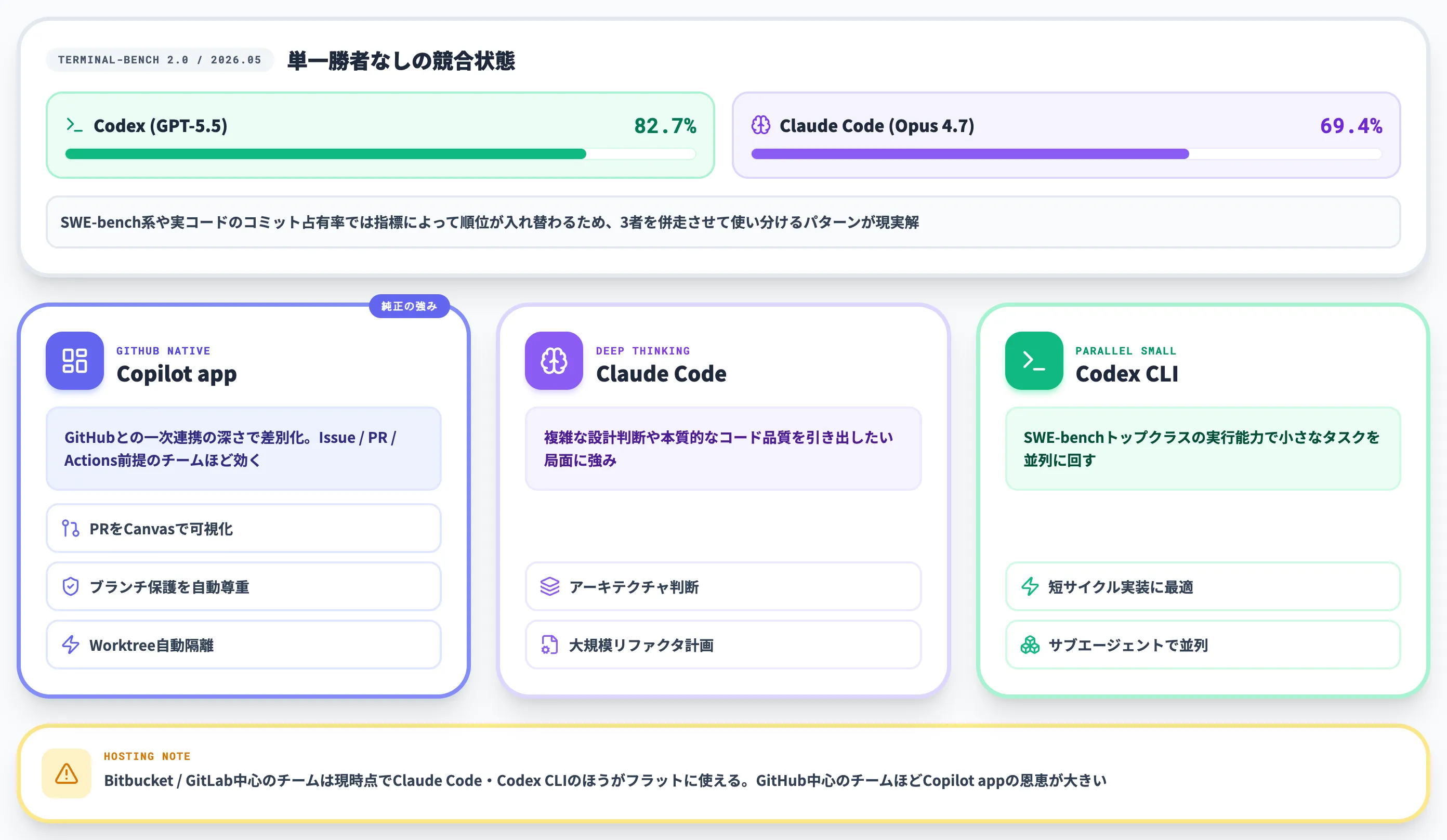Click the PARALLEL SMALL label
The image size is (1447, 840).
coord(1125,350)
